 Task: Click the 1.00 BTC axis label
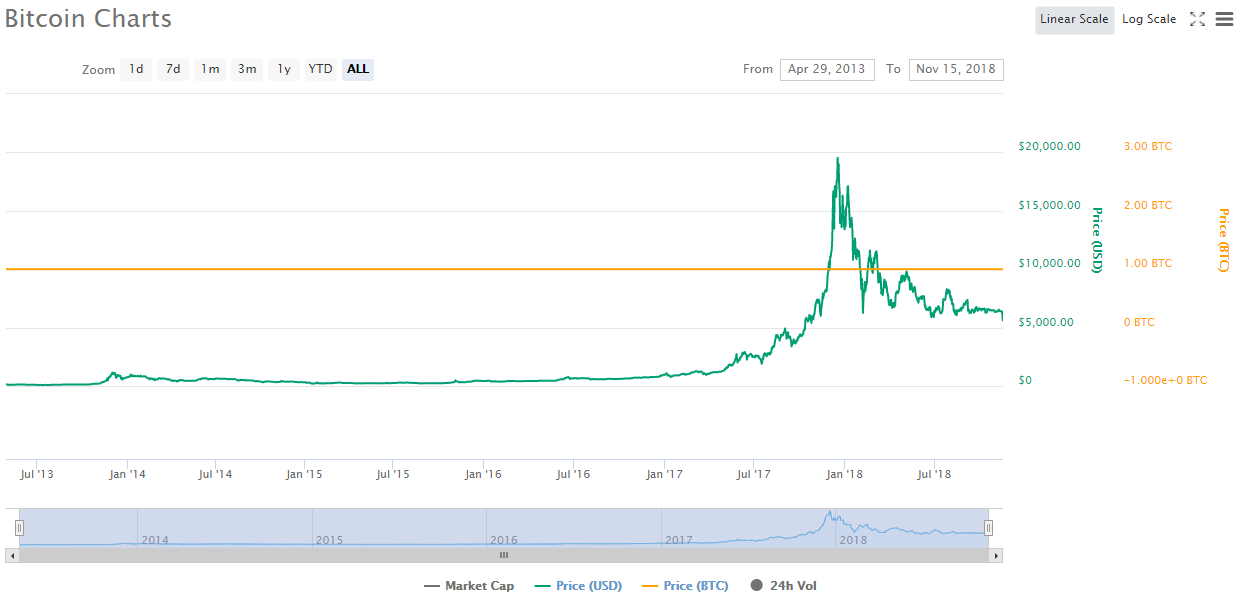[1147, 263]
